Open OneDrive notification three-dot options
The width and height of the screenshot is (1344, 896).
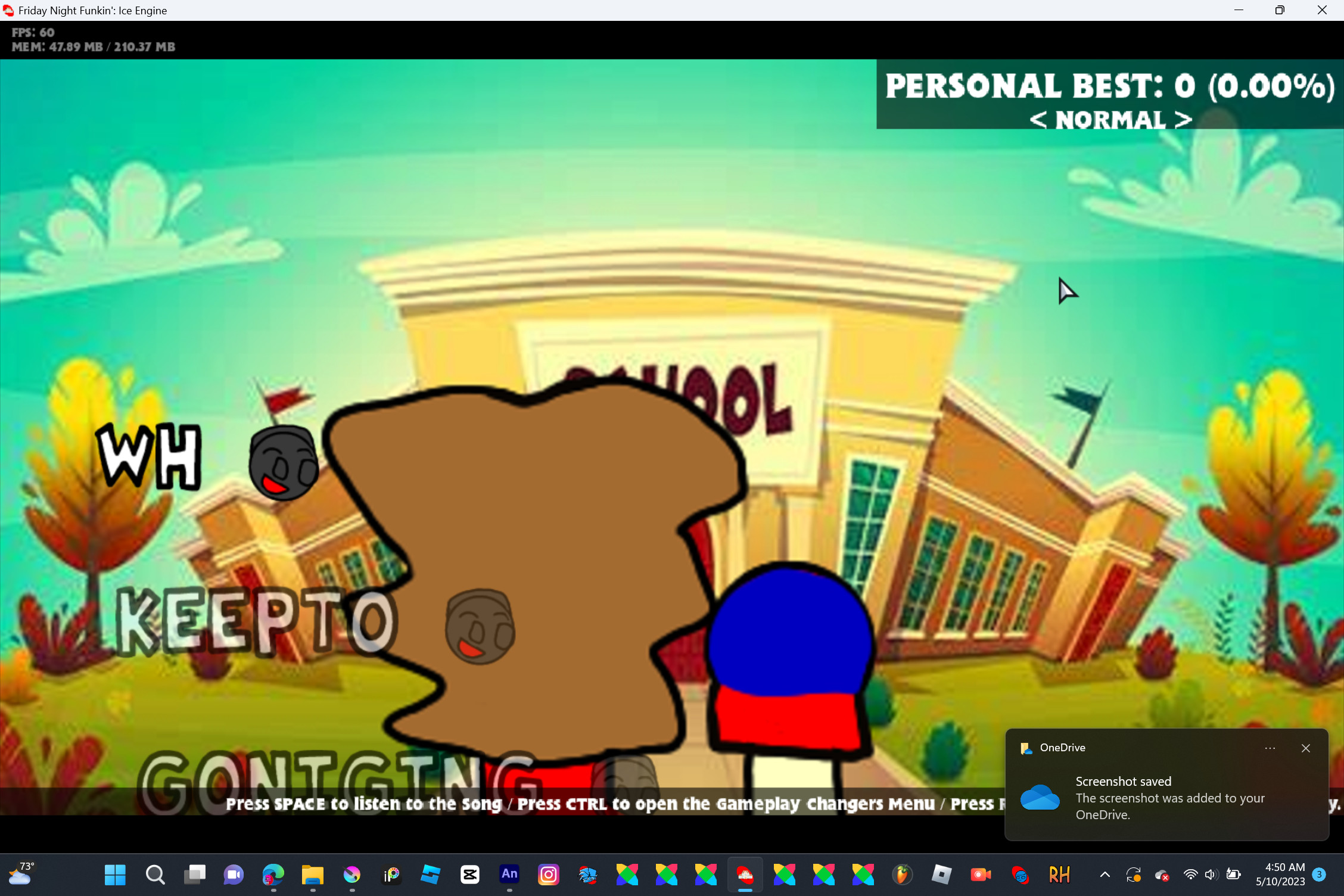point(1270,748)
